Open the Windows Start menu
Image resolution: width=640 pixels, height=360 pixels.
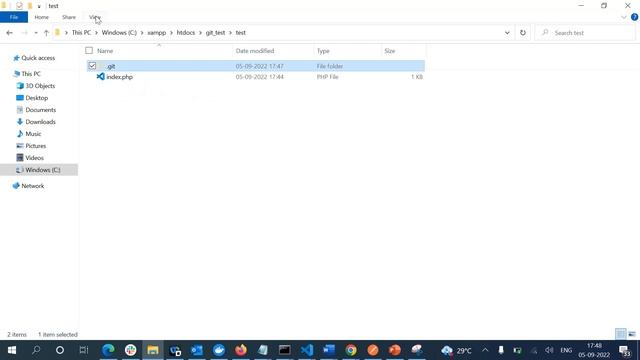pos(12,350)
